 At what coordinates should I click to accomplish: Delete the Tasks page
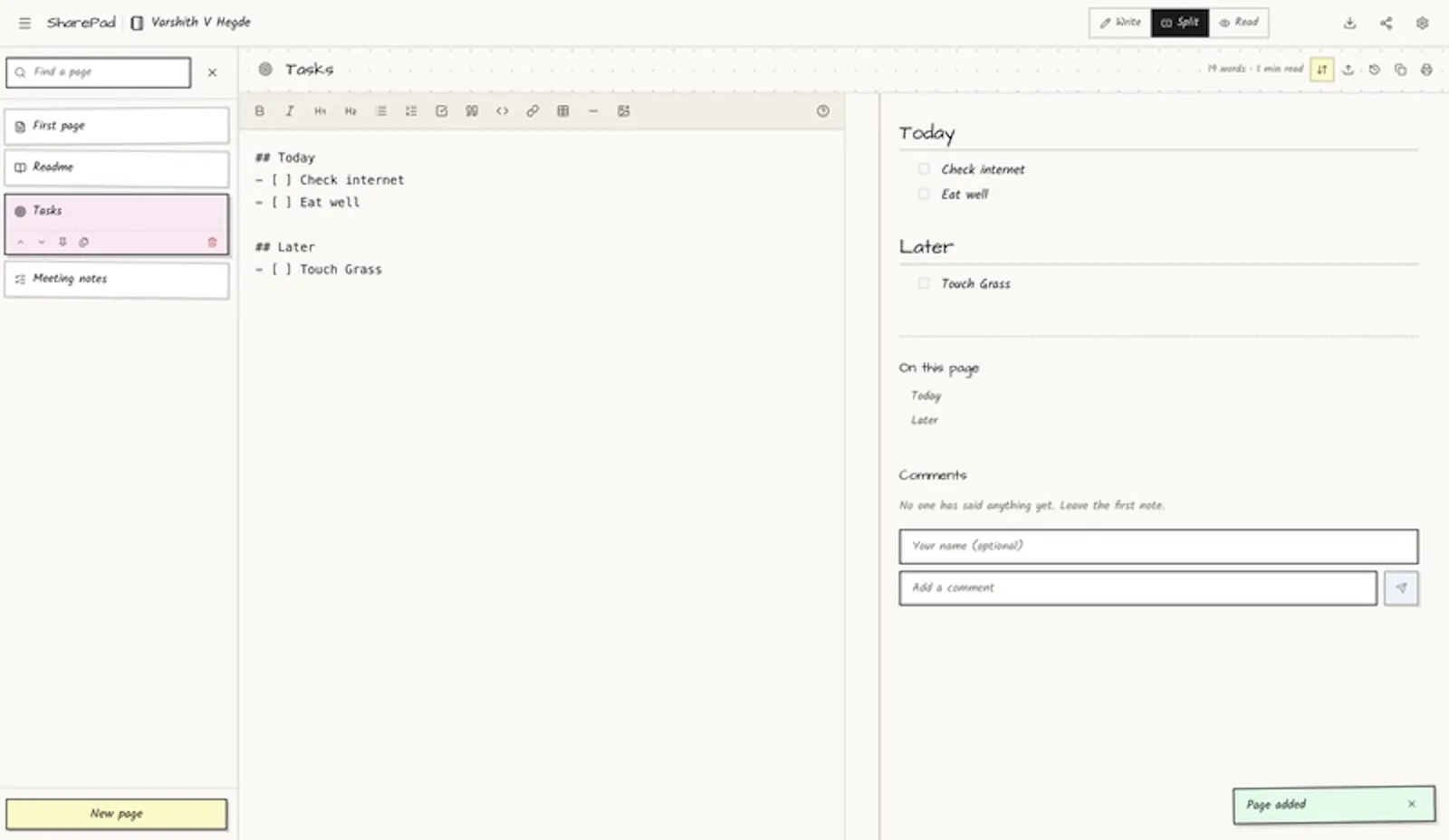[x=212, y=242]
